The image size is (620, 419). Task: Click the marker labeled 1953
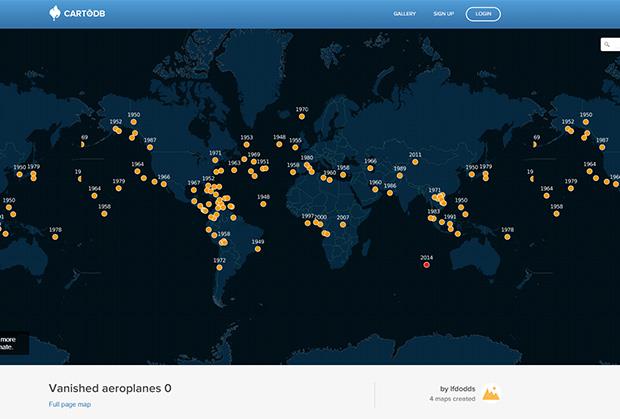pos(244,146)
